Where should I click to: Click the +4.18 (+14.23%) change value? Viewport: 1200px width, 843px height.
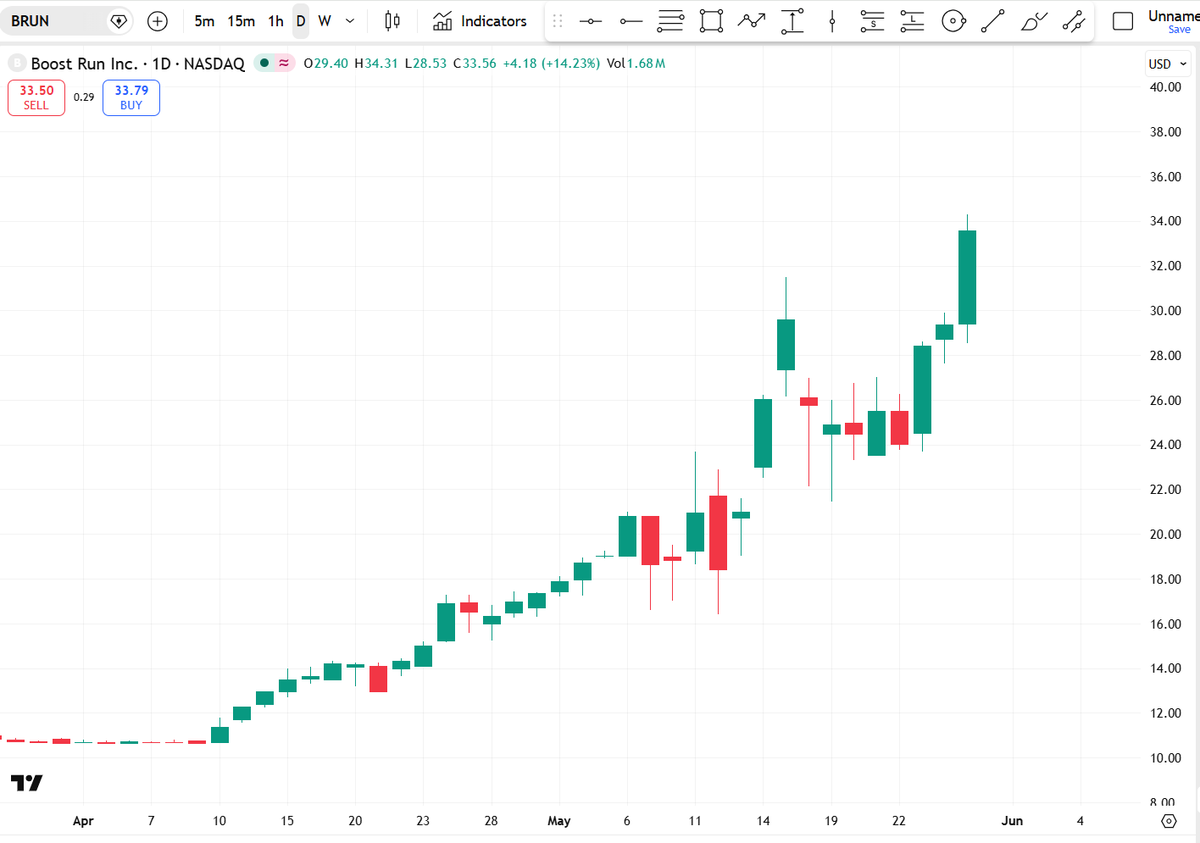551,63
